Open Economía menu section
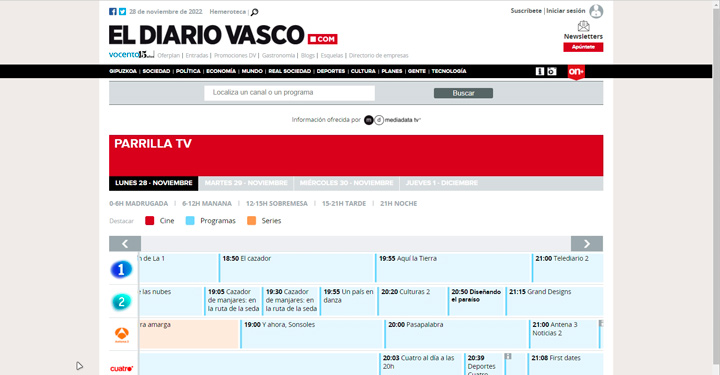 tap(221, 71)
